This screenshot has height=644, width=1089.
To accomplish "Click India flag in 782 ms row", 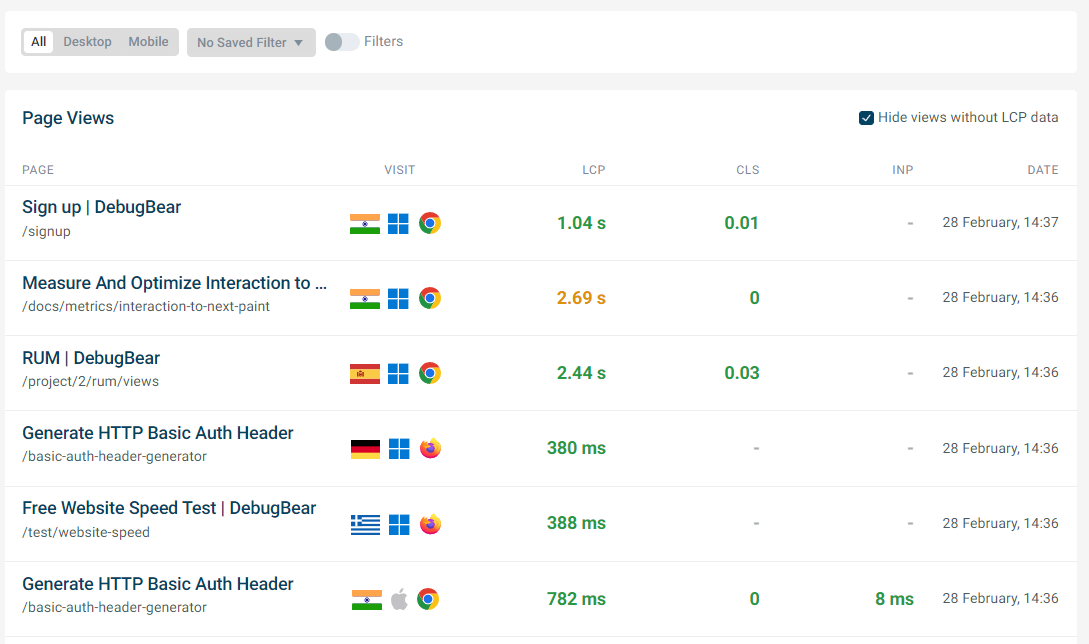I will (x=367, y=600).
